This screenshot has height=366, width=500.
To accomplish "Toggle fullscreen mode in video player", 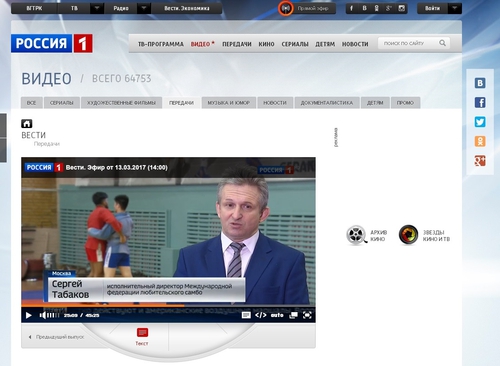I will 307,315.
